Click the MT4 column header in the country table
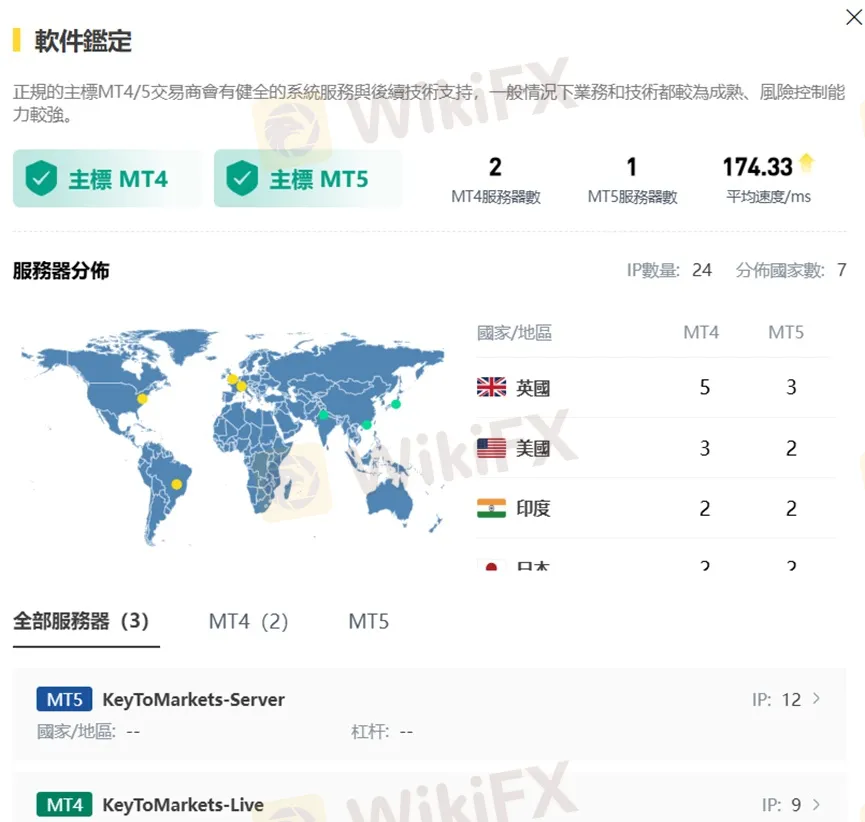The image size is (865, 822). point(701,332)
